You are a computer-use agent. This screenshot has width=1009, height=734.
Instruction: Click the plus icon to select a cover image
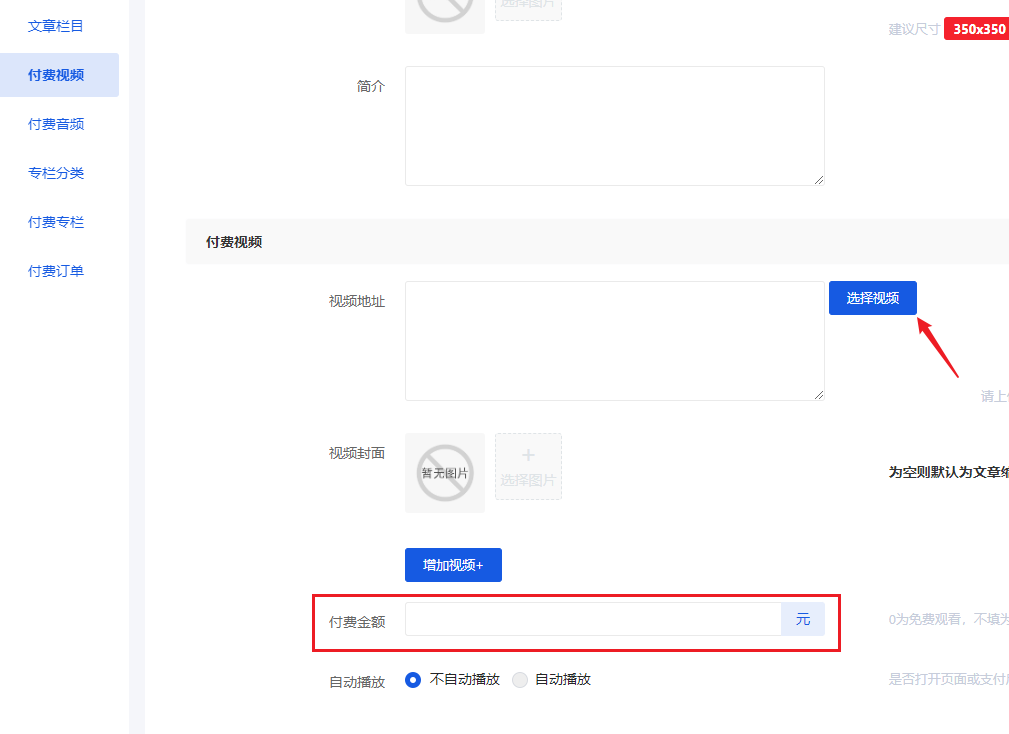point(528,466)
